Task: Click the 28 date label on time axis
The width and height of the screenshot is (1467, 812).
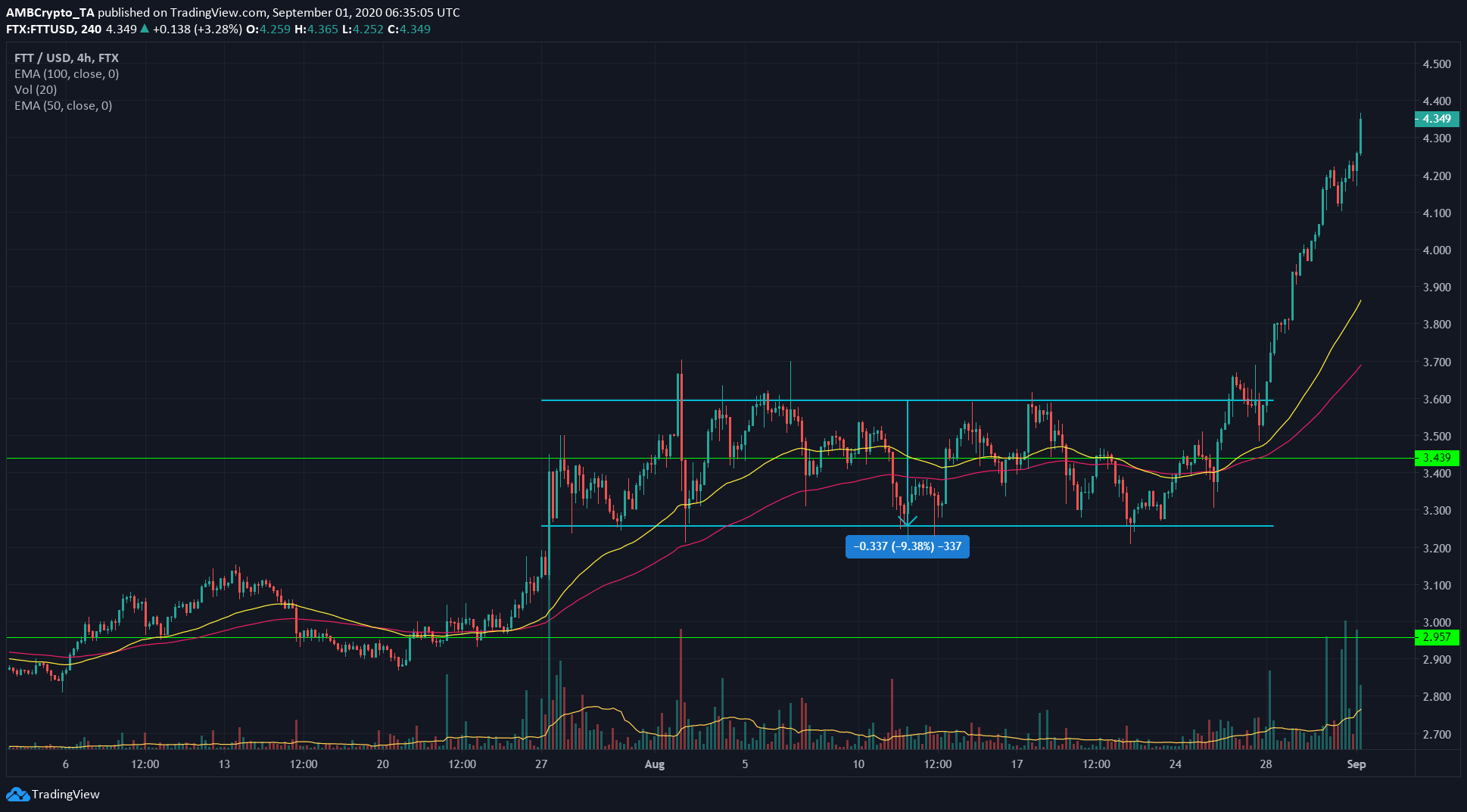Action: pos(1266,764)
